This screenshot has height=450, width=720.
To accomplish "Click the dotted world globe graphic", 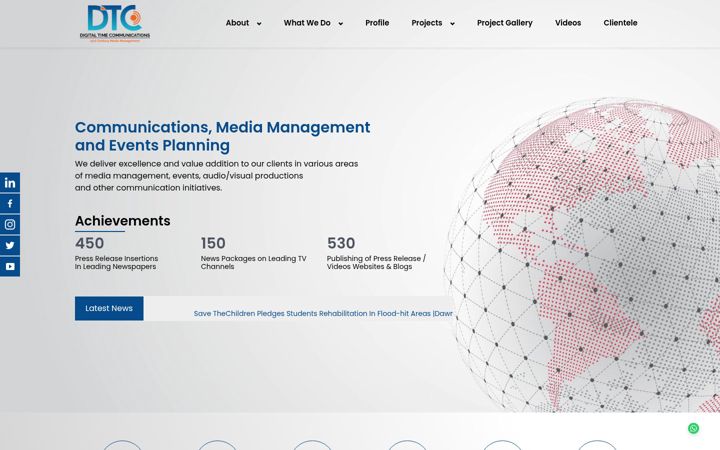I will point(583,255).
